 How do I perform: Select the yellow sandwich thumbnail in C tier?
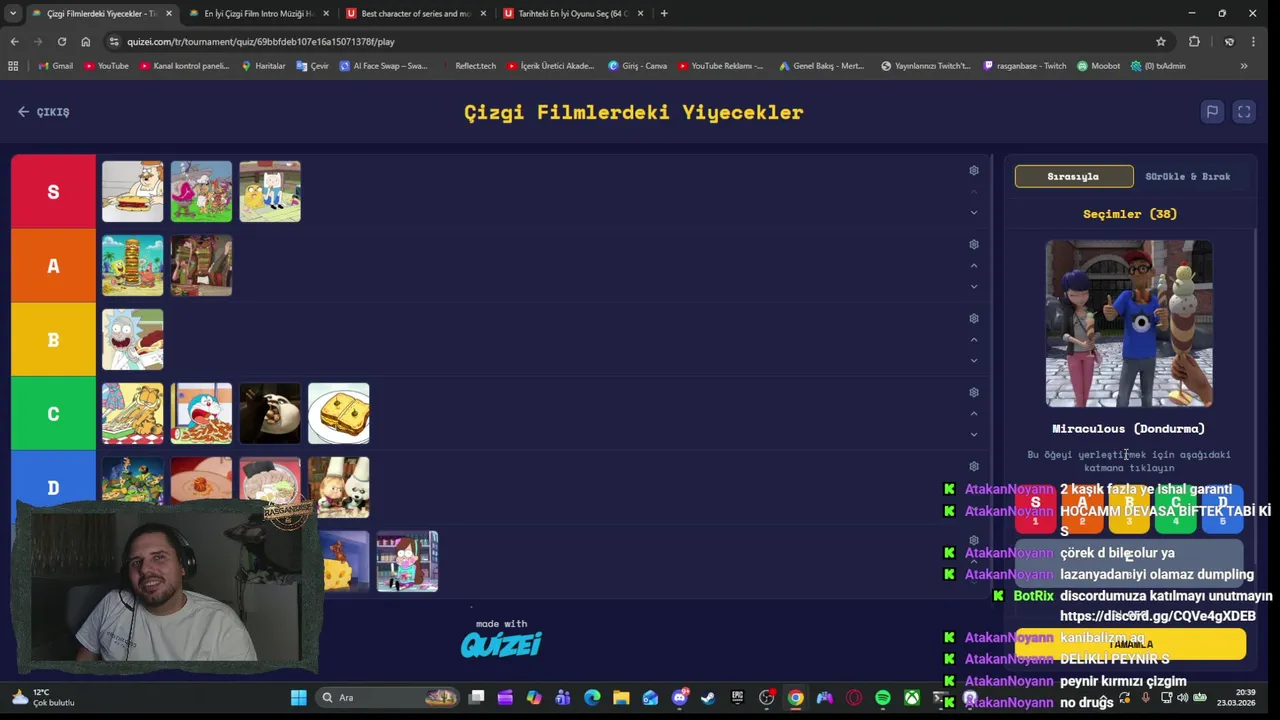tap(339, 414)
